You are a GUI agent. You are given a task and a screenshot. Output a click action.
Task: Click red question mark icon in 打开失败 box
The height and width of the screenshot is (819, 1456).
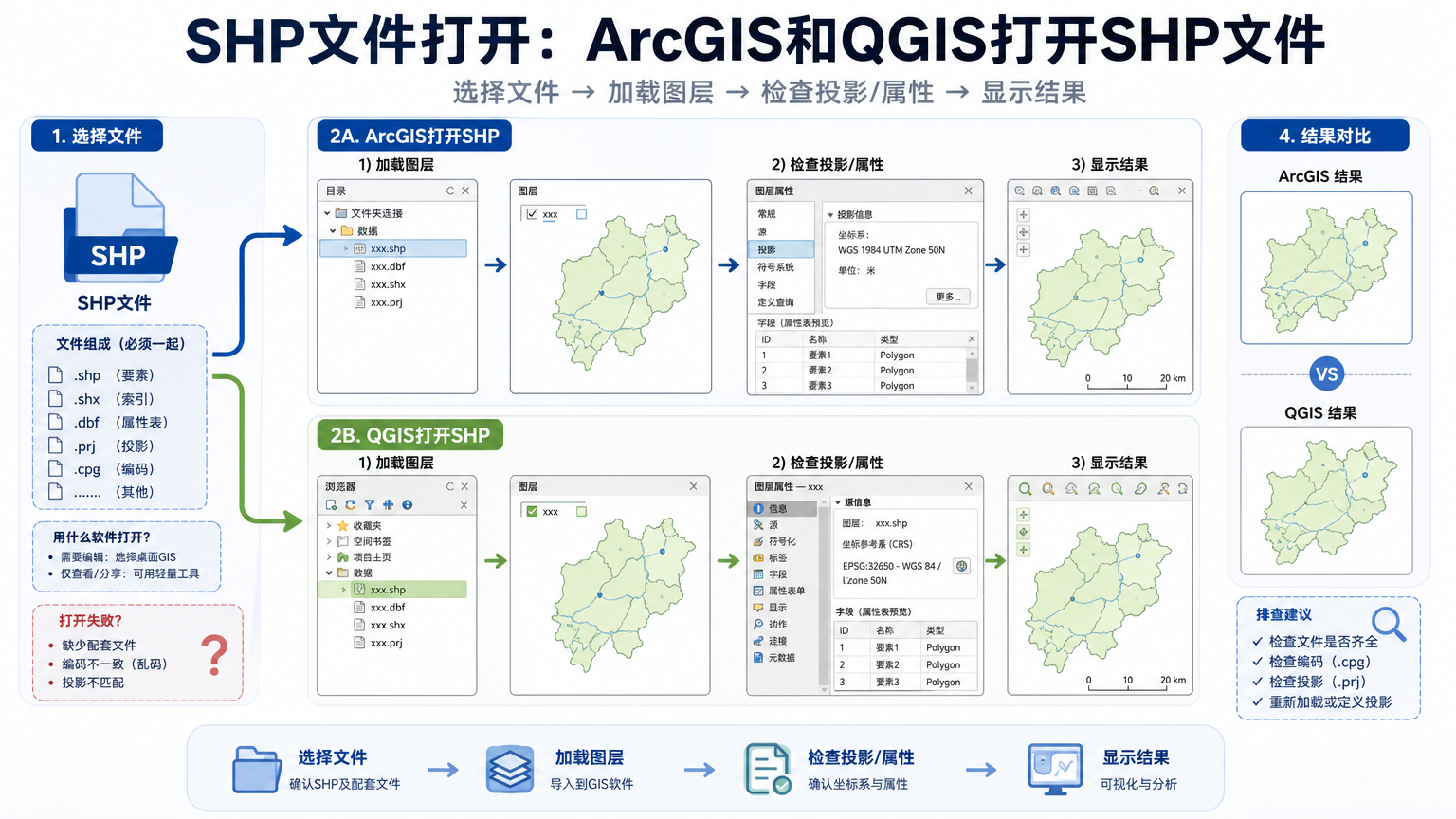(216, 654)
